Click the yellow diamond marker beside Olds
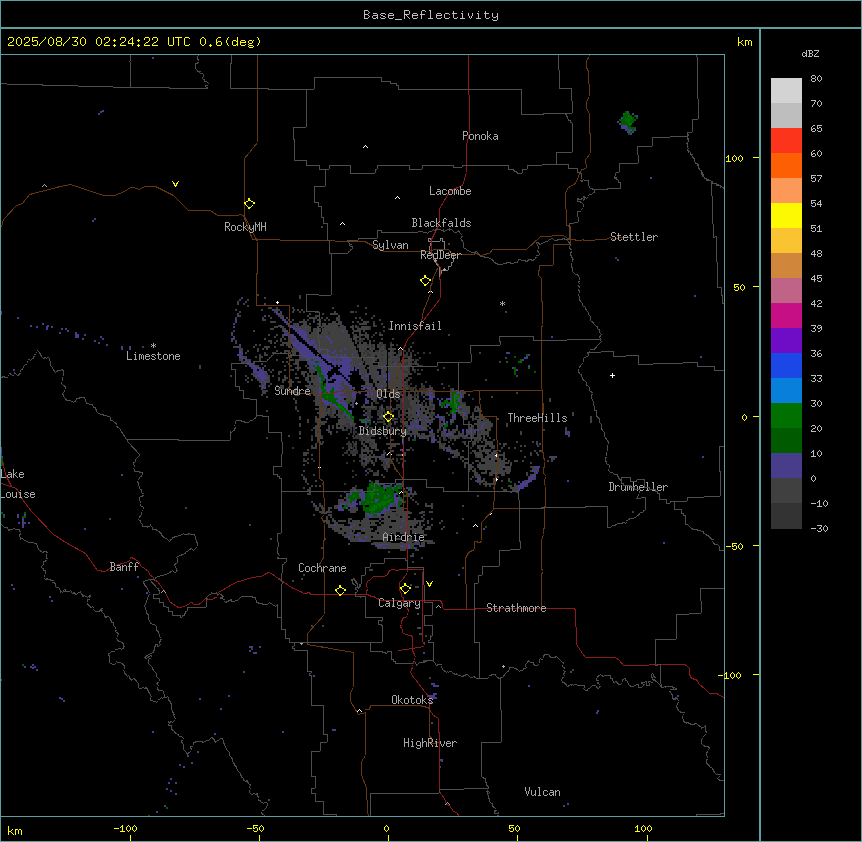The width and height of the screenshot is (862, 842). pyautogui.click(x=388, y=417)
